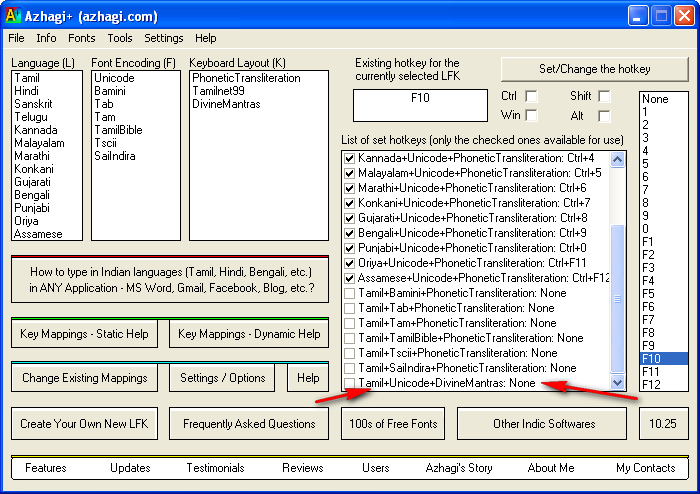The width and height of the screenshot is (700, 494).
Task: Click the Help button beside Settings / Options
Action: click(x=308, y=378)
